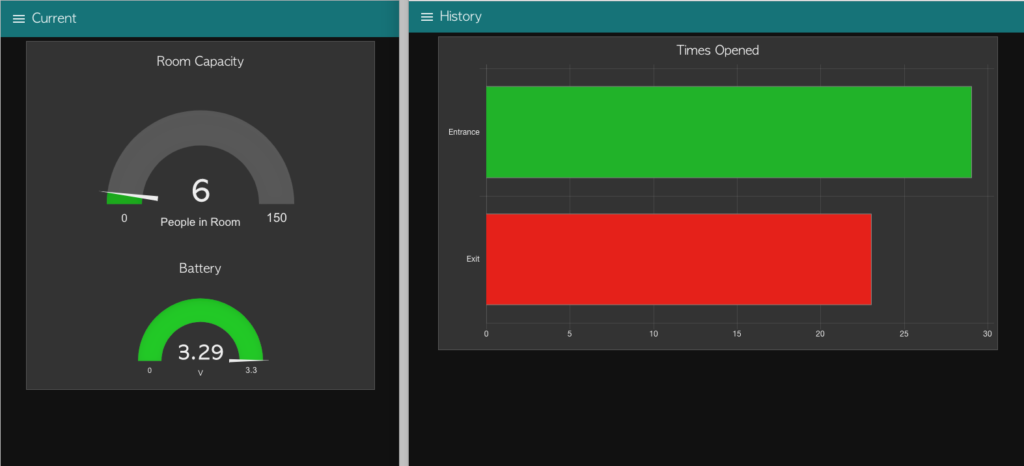Click the 30 tick label on chart axis
Screen dimensions: 1024x466
987,334
